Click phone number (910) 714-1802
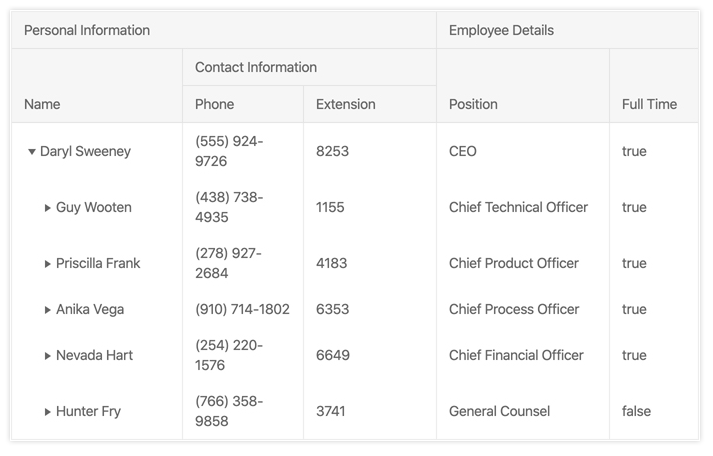This screenshot has width=713, height=456. point(242,310)
